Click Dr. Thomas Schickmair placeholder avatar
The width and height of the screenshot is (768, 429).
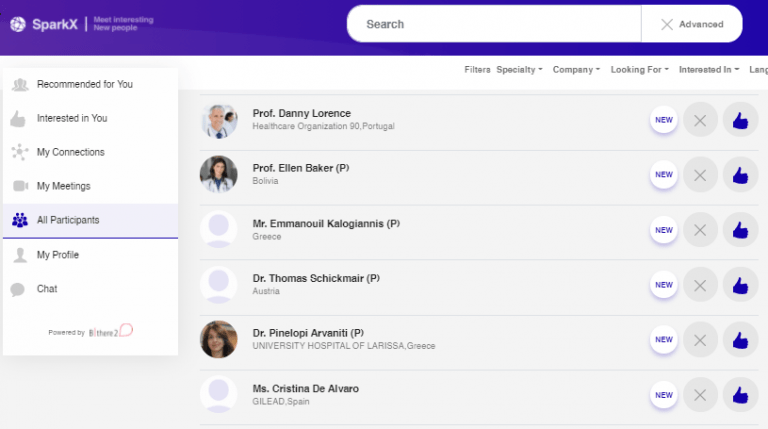(x=218, y=285)
